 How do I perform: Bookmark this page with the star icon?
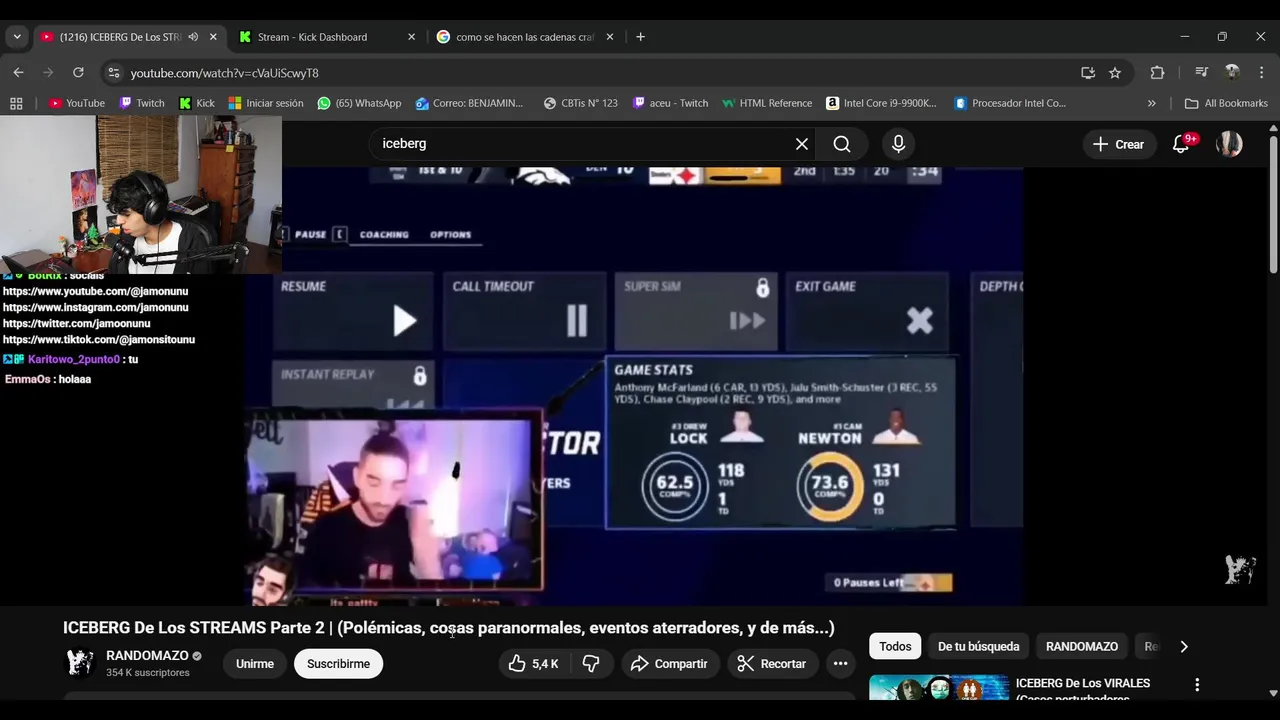[x=1115, y=73]
